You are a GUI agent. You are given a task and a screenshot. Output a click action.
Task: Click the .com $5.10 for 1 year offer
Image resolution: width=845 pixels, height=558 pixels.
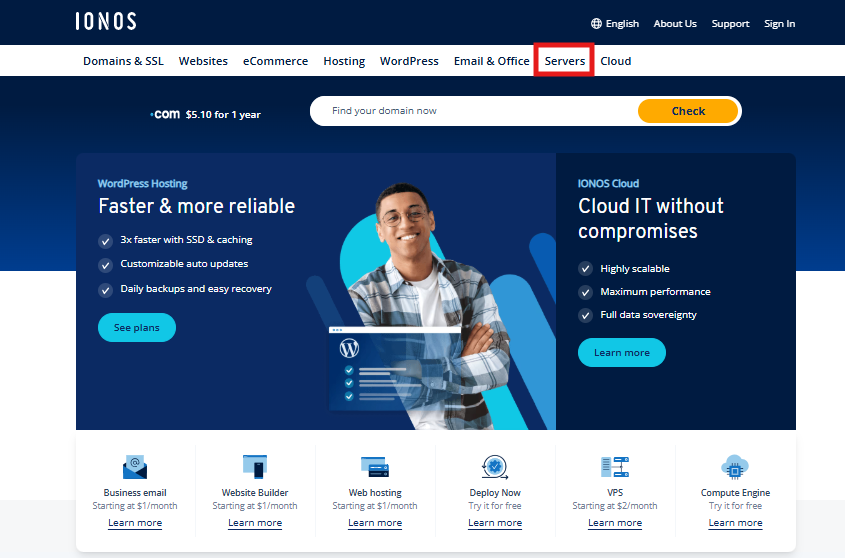pyautogui.click(x=205, y=114)
